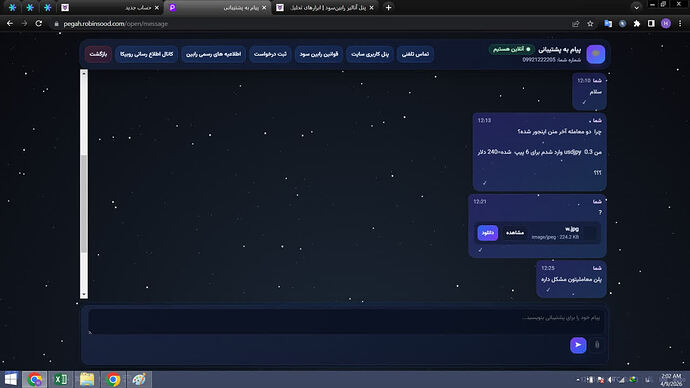Focus the support message text field
This screenshot has width=690, height=388.
345,321
